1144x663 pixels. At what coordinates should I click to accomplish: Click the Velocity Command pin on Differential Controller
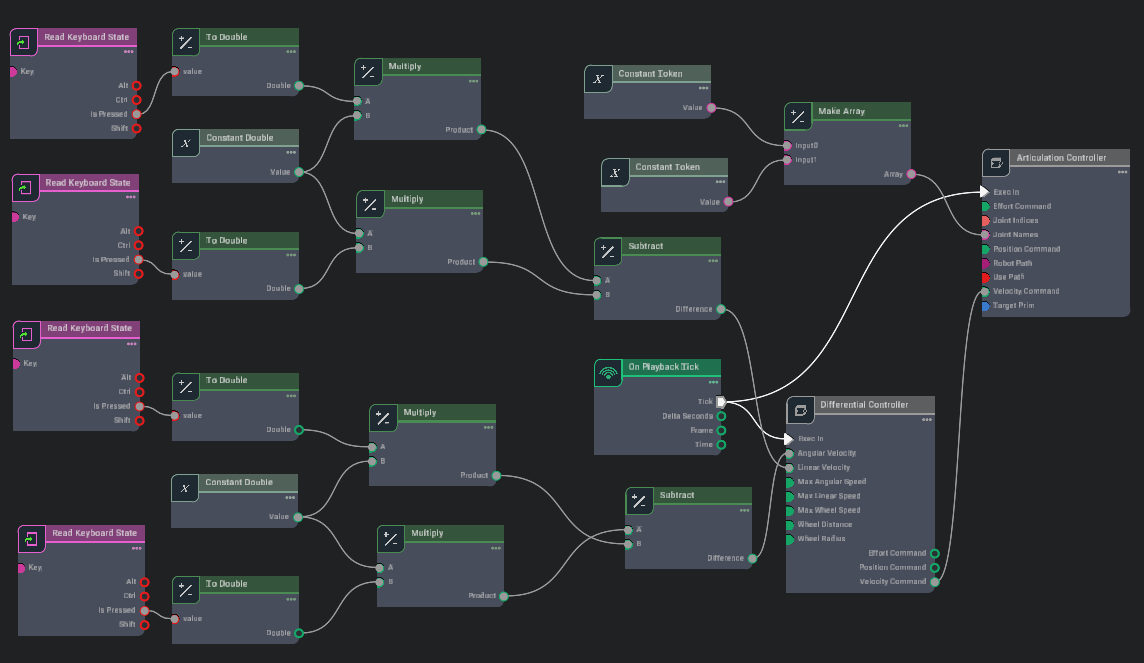[935, 581]
